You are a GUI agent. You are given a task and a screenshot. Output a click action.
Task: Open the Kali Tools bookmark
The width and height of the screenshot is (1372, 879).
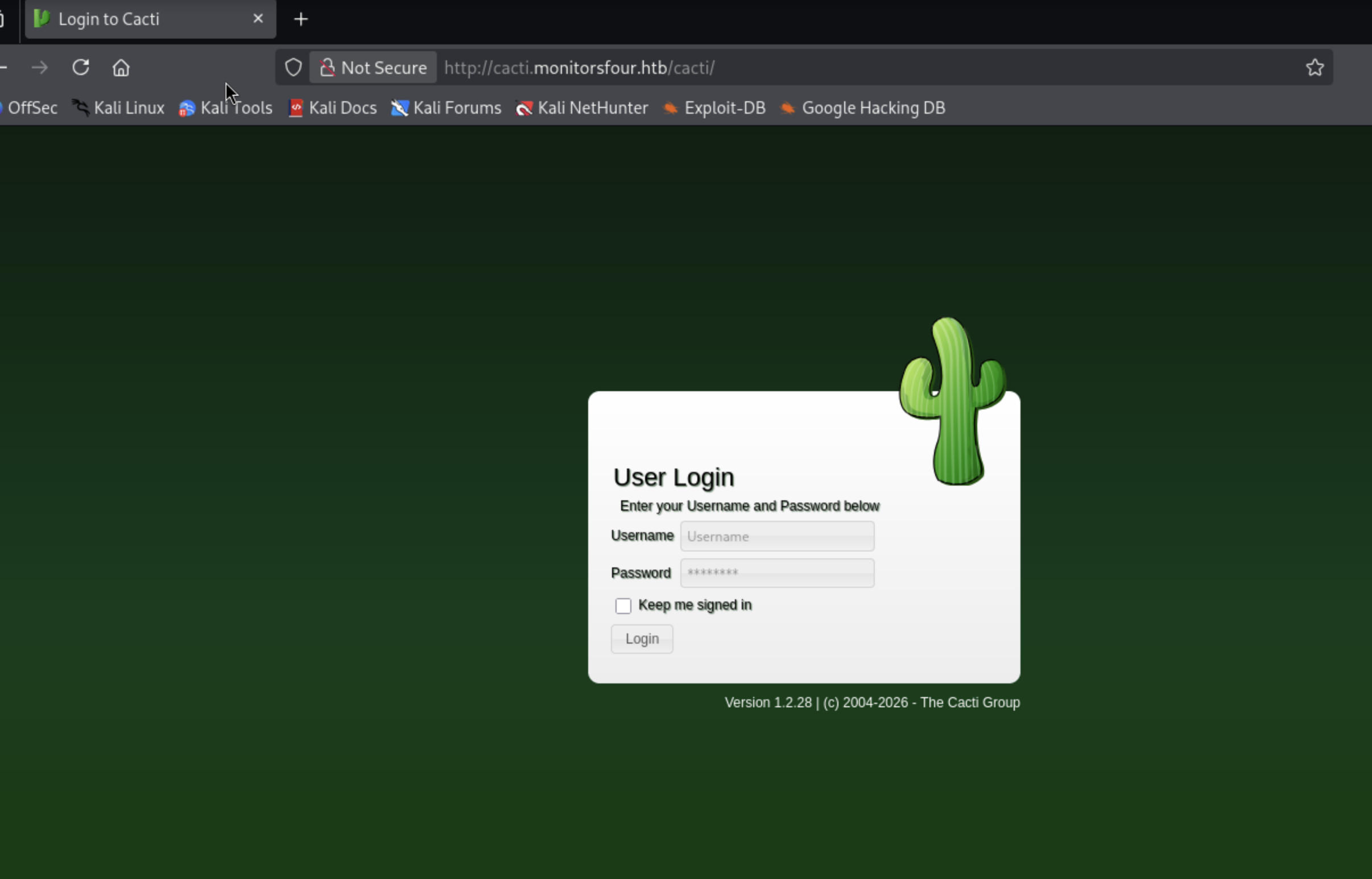click(225, 107)
